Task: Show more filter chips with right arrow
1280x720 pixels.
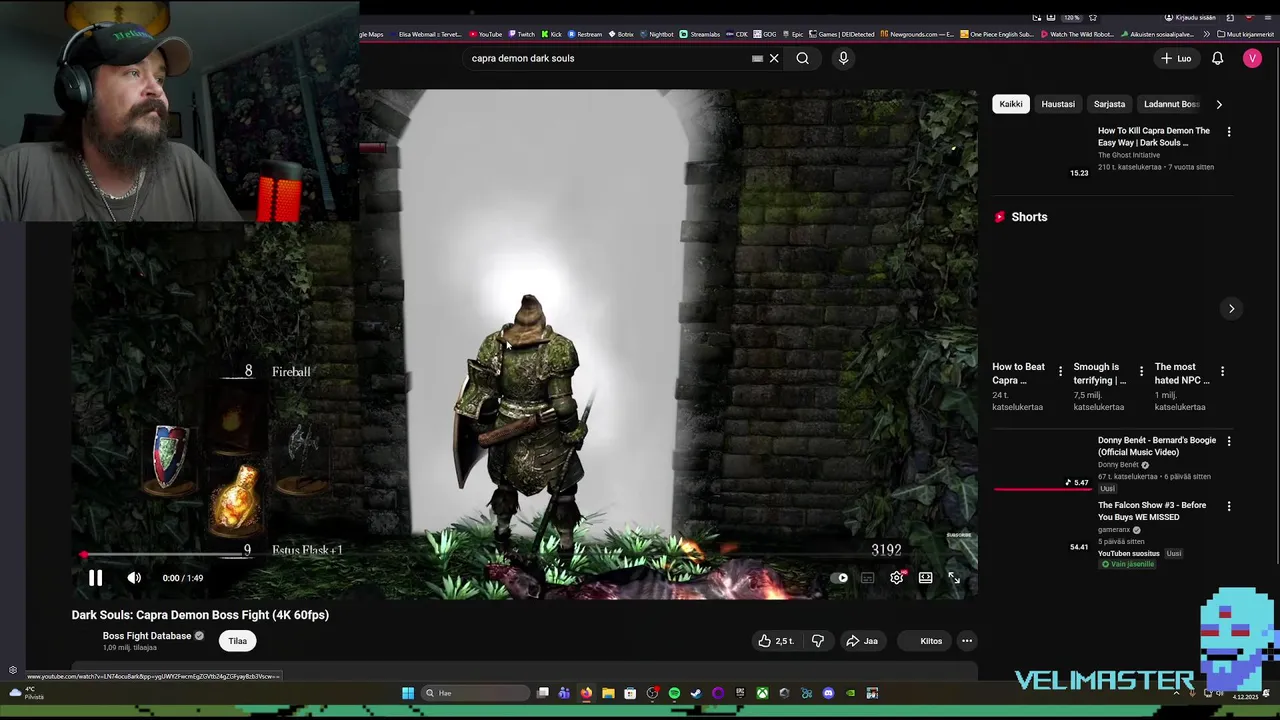Action: [1218, 104]
